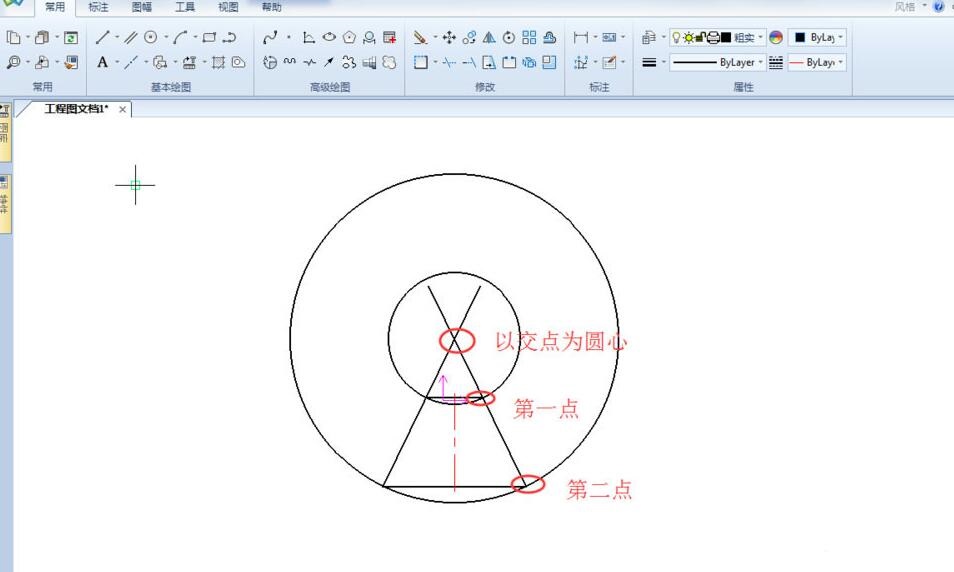Toggle layer print printer icon

[x=713, y=37]
